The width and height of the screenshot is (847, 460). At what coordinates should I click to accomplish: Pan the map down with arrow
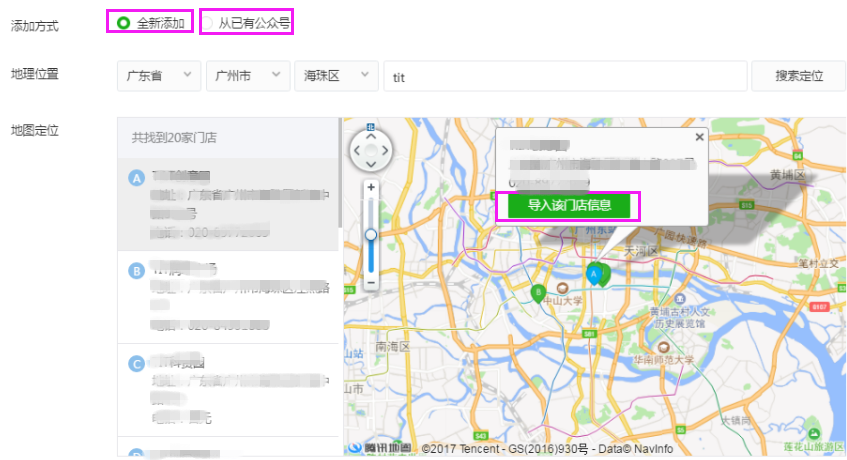tap(371, 164)
